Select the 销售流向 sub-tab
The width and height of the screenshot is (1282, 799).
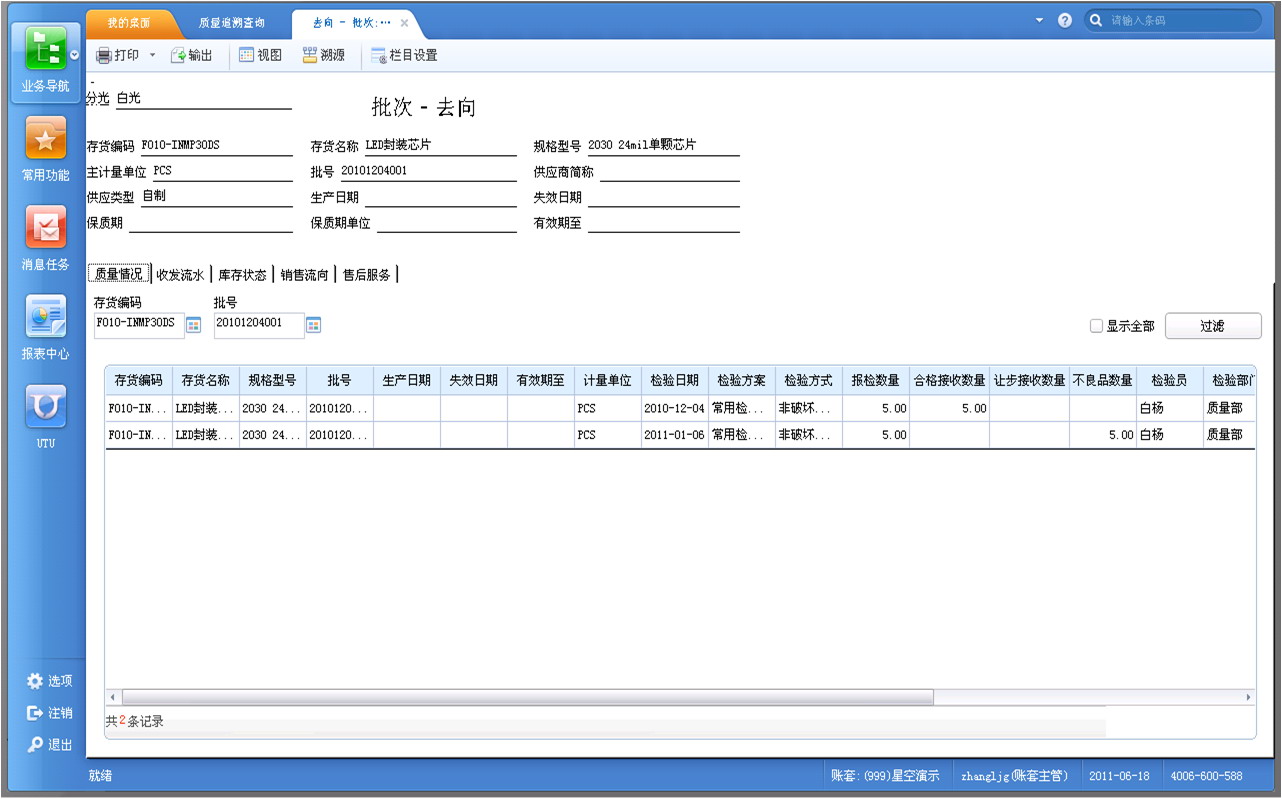point(304,274)
